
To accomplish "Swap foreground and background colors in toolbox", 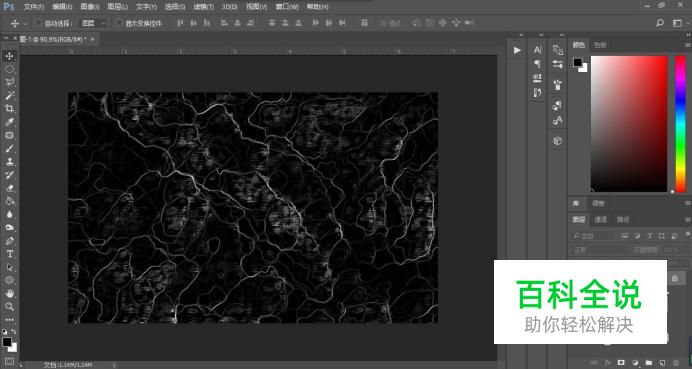I will 14,331.
